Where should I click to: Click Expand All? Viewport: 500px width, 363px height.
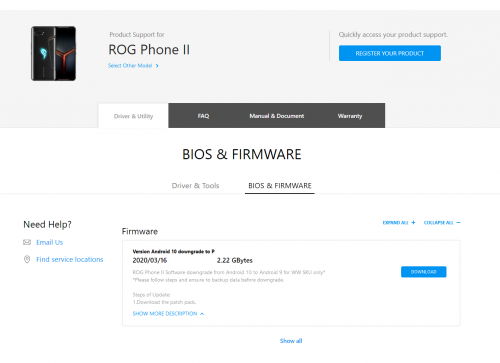click(399, 223)
